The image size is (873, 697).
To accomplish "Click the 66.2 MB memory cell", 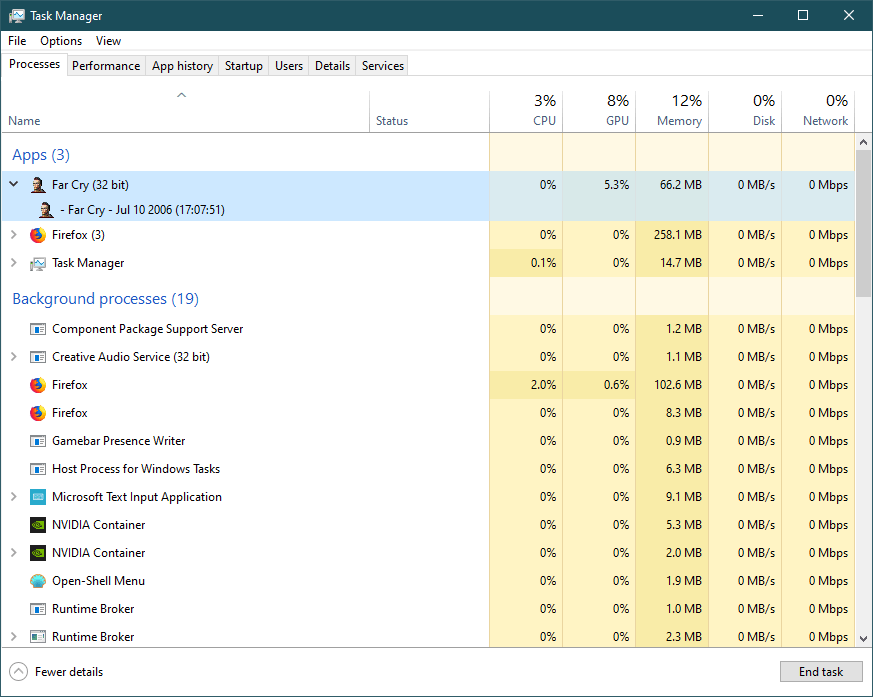I will 672,185.
